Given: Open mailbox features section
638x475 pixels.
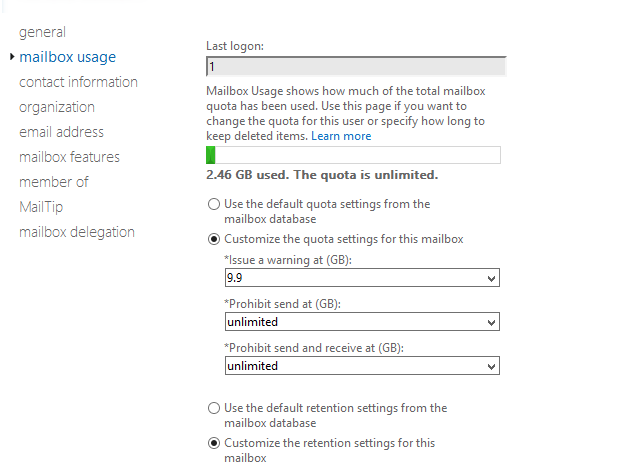Looking at the screenshot, I should (69, 157).
